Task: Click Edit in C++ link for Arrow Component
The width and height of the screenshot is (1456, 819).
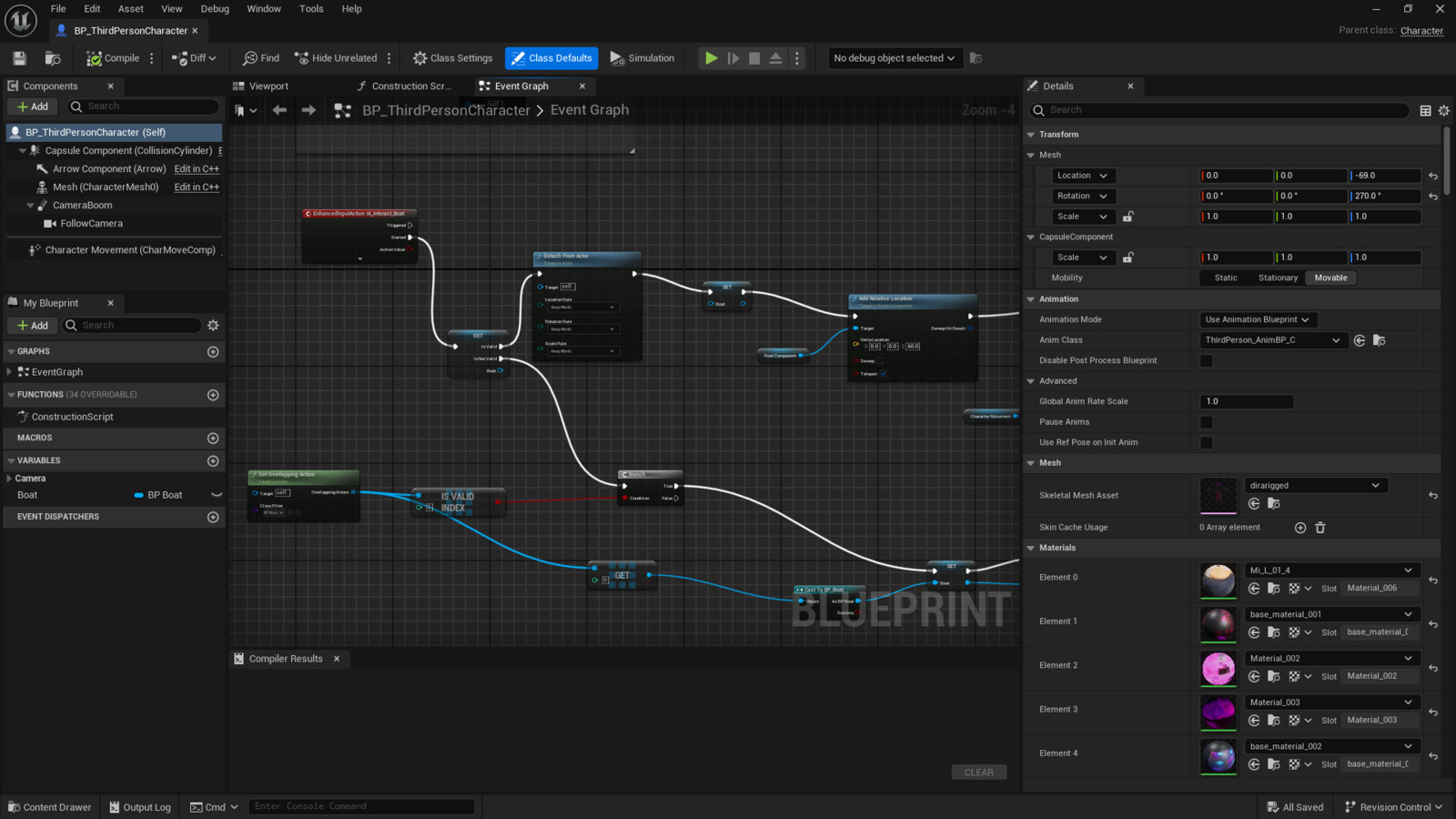Action: [197, 169]
